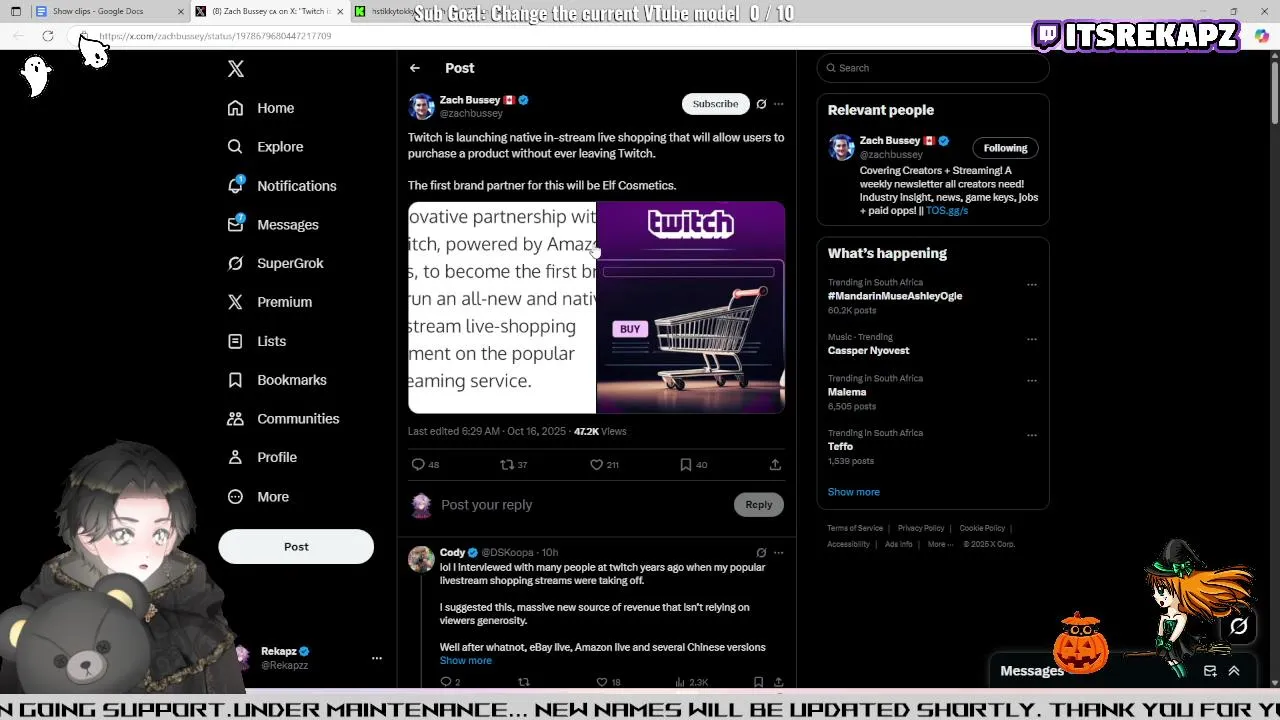Share Zach Bussey's post via share icon
The height and width of the screenshot is (720, 1280).
click(775, 465)
